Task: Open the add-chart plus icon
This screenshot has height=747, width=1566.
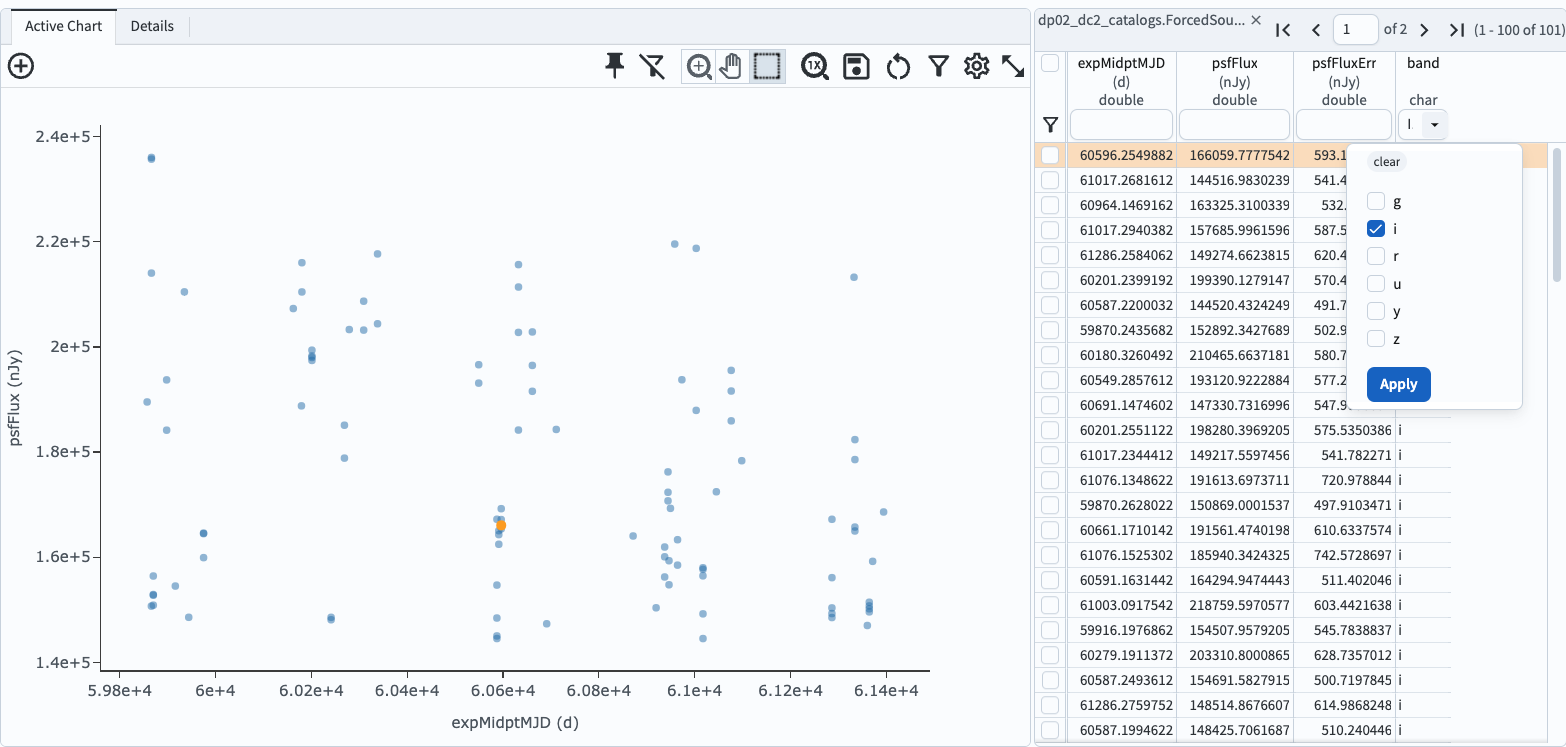Action: point(20,66)
